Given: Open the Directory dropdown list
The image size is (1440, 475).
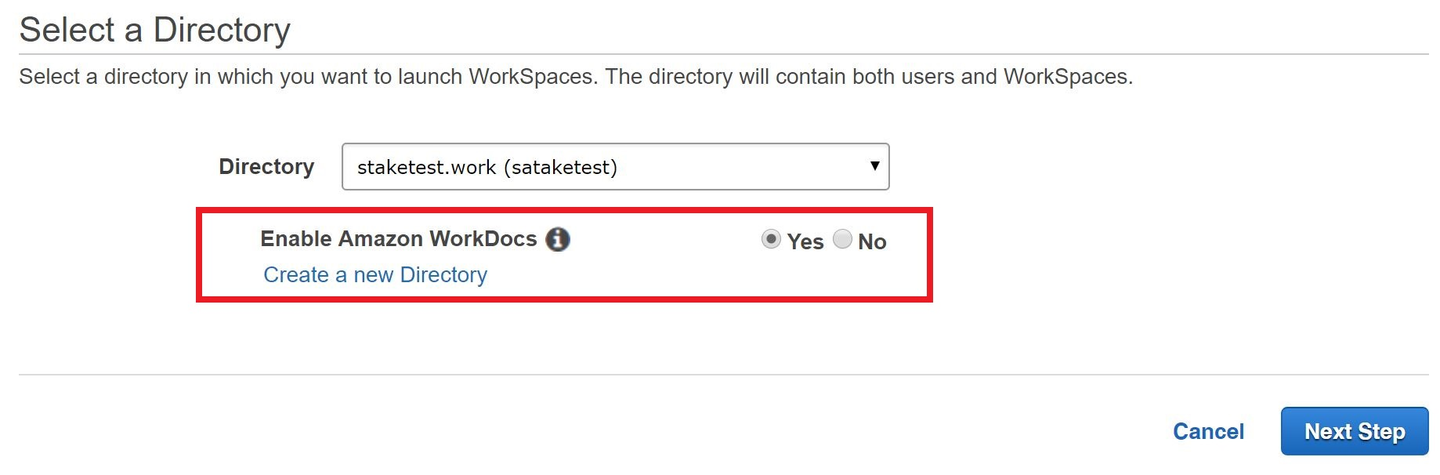Looking at the screenshot, I should pyautogui.click(x=615, y=167).
